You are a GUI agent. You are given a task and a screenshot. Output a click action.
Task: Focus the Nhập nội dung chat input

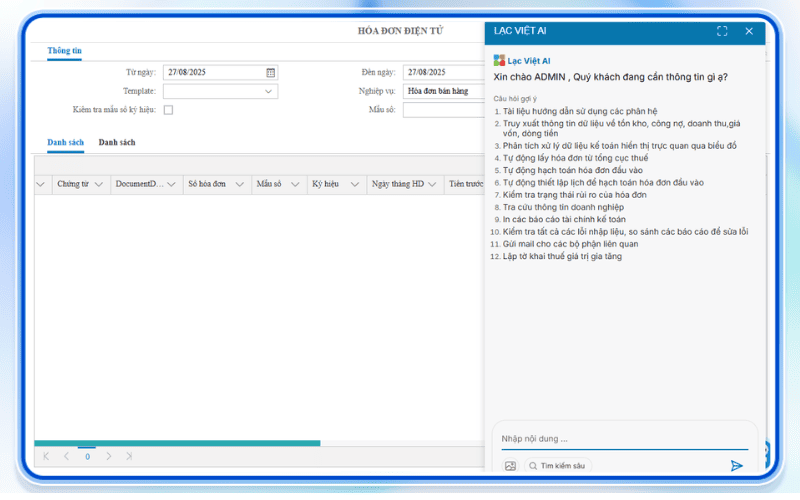[x=624, y=439]
